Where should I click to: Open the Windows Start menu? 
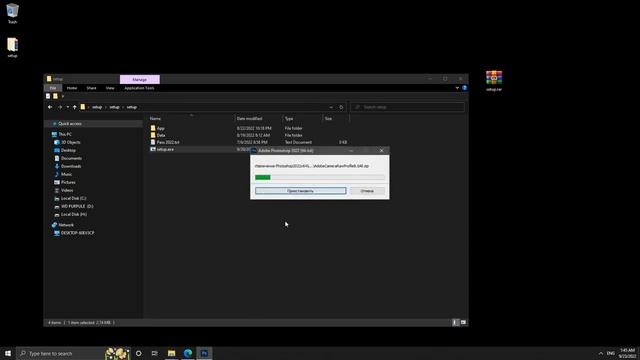pos(8,353)
